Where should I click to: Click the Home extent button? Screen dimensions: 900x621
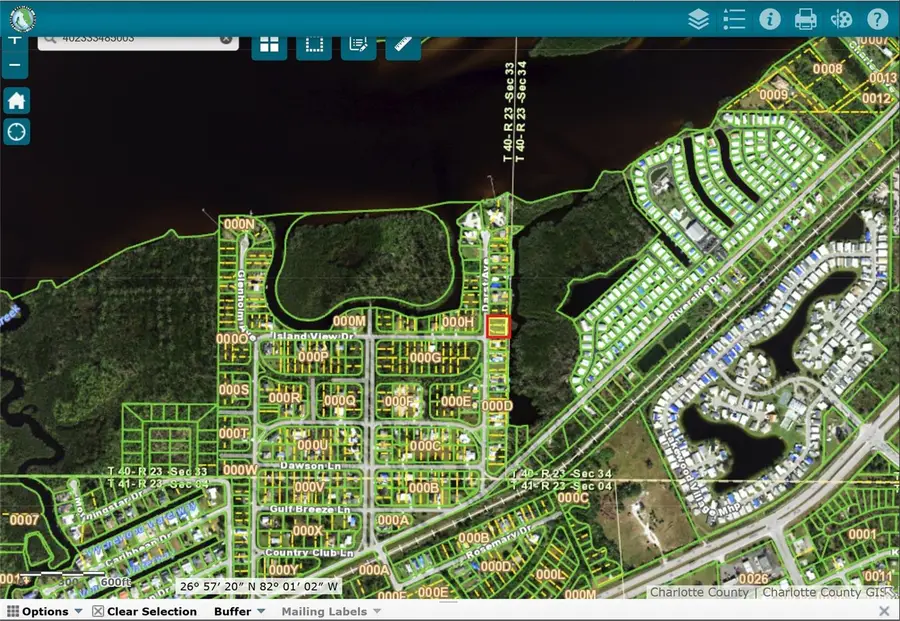pyautogui.click(x=16, y=100)
